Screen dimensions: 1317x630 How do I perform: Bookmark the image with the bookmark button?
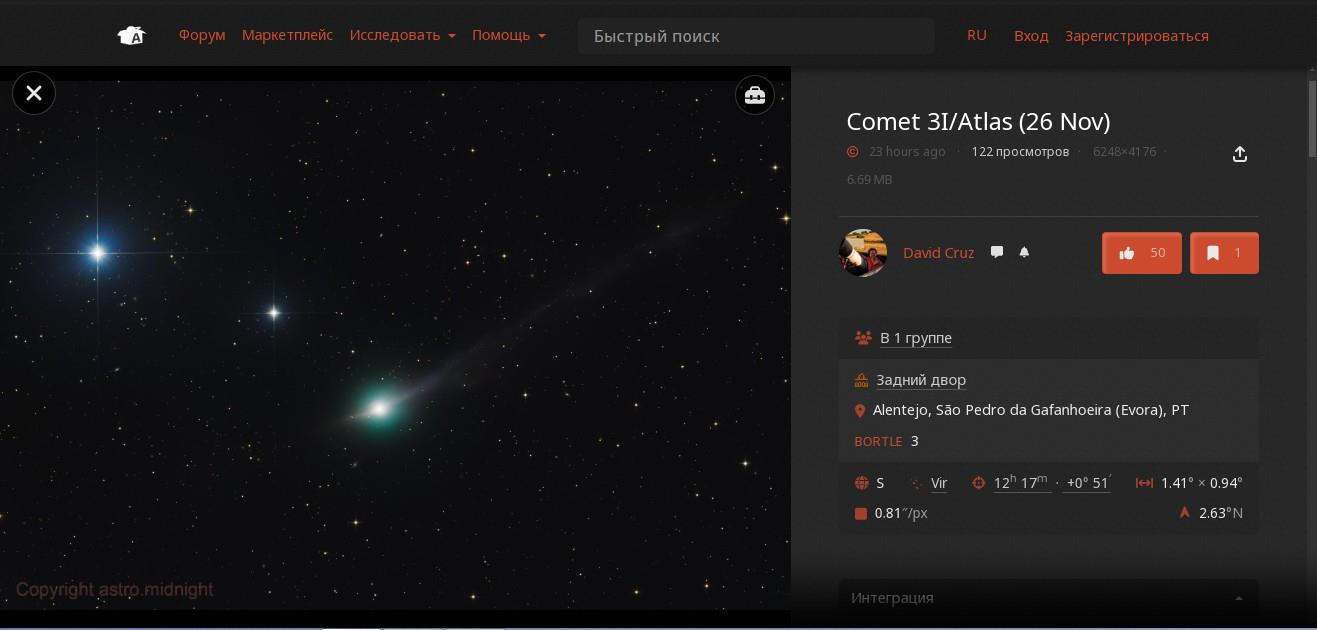[x=1224, y=253]
